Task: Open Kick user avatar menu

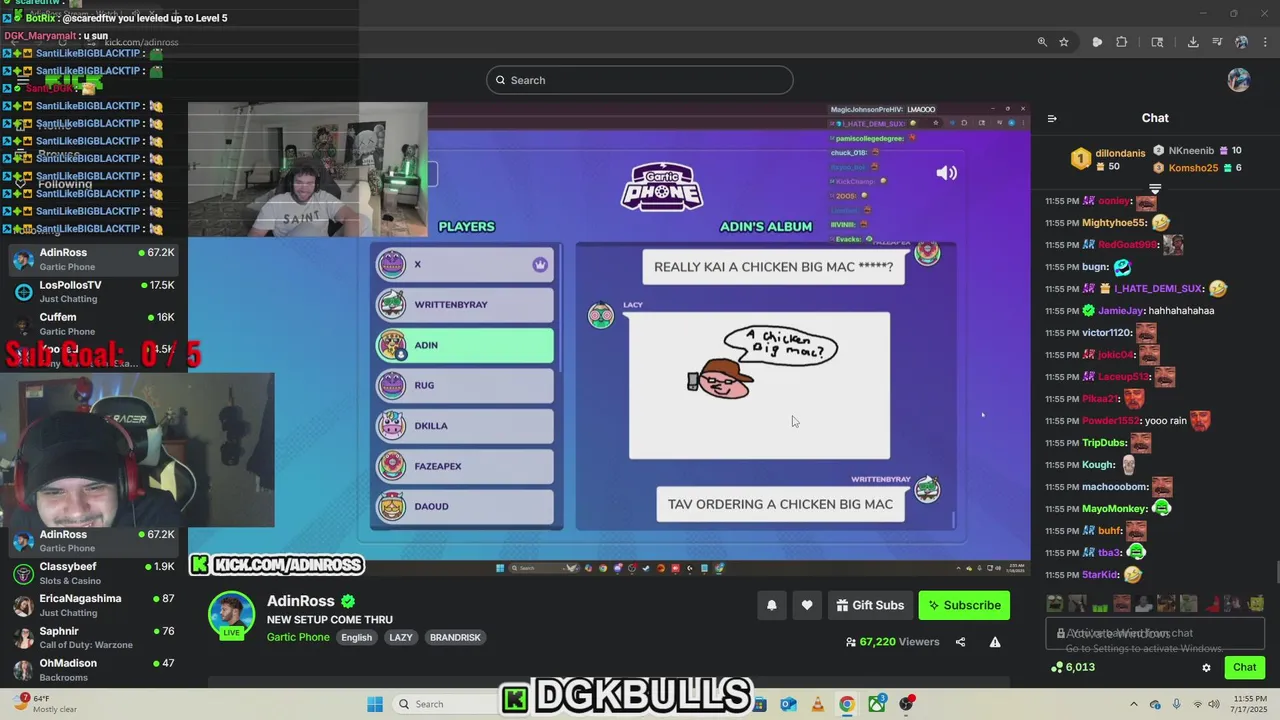Action: point(1238,80)
